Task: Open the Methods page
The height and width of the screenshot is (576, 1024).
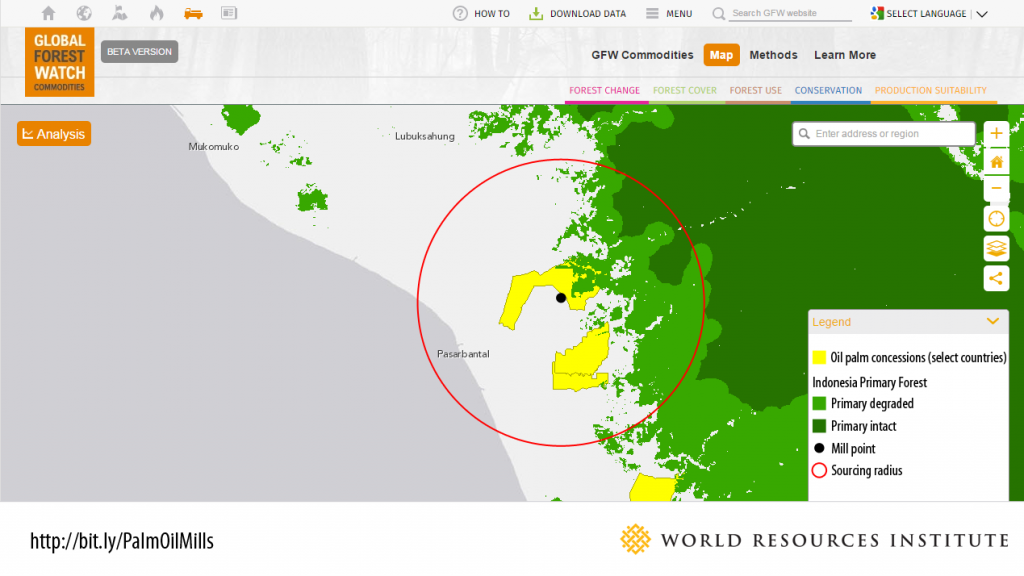Action: (x=773, y=55)
